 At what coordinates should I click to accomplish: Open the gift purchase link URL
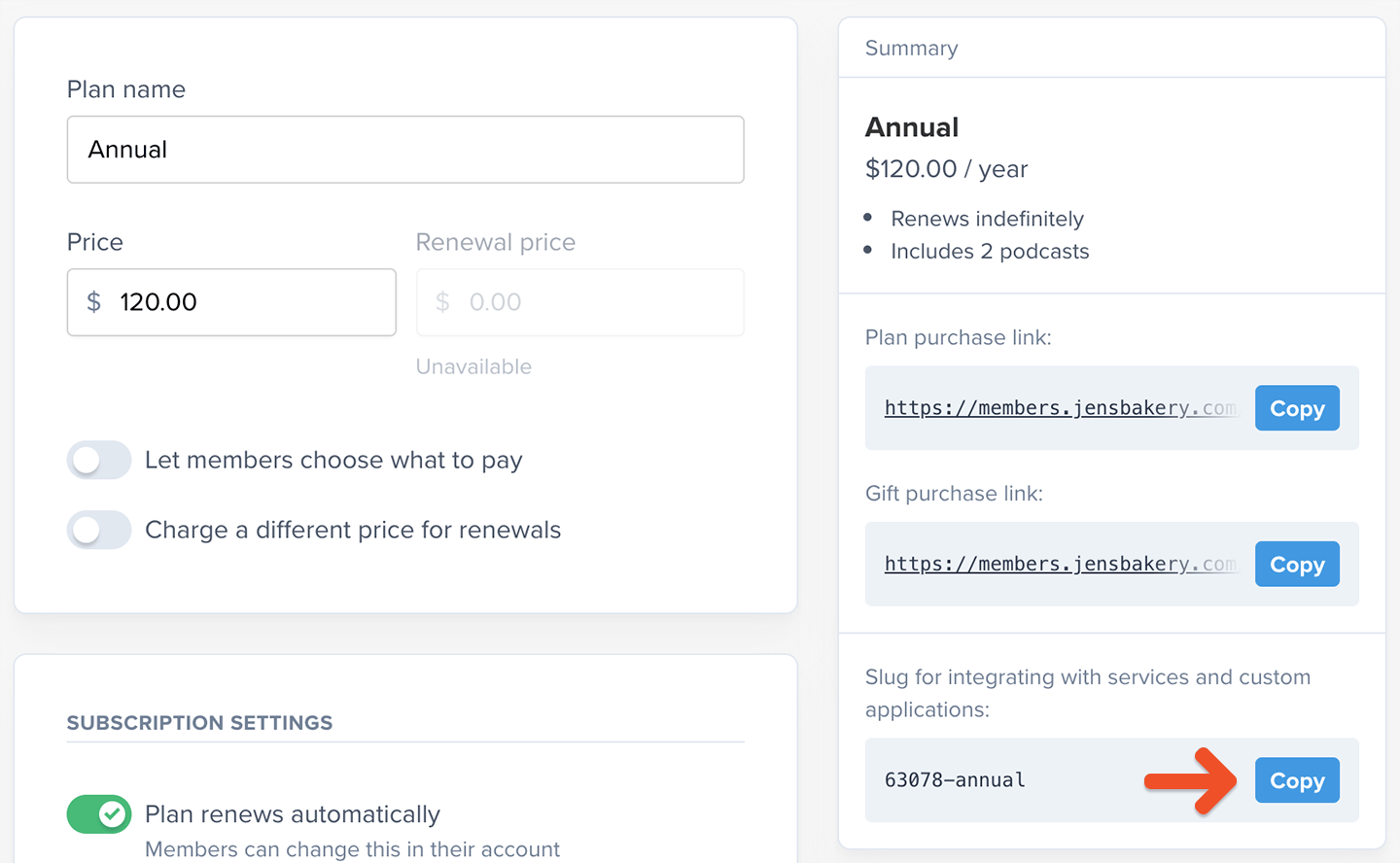1060,565
